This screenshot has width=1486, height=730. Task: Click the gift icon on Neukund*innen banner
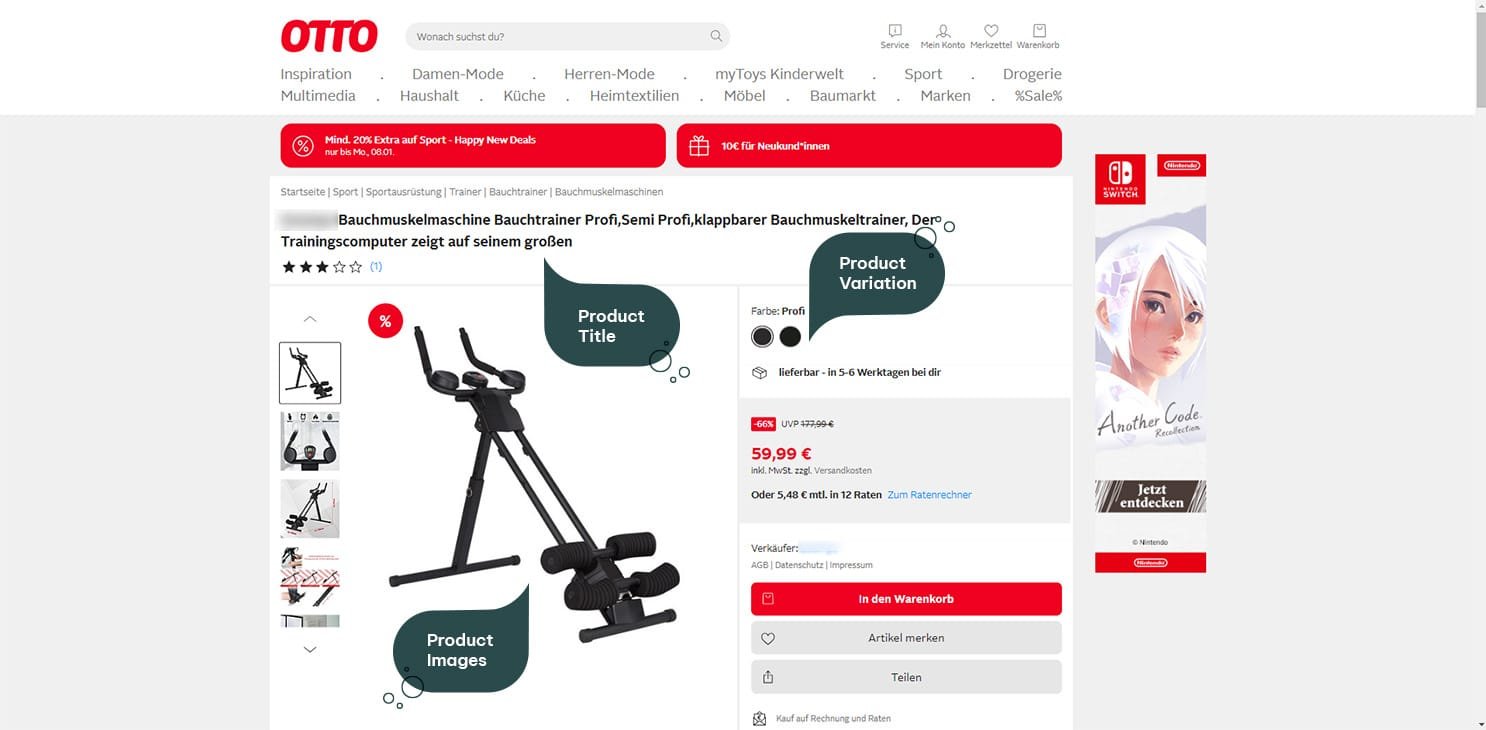(699, 146)
